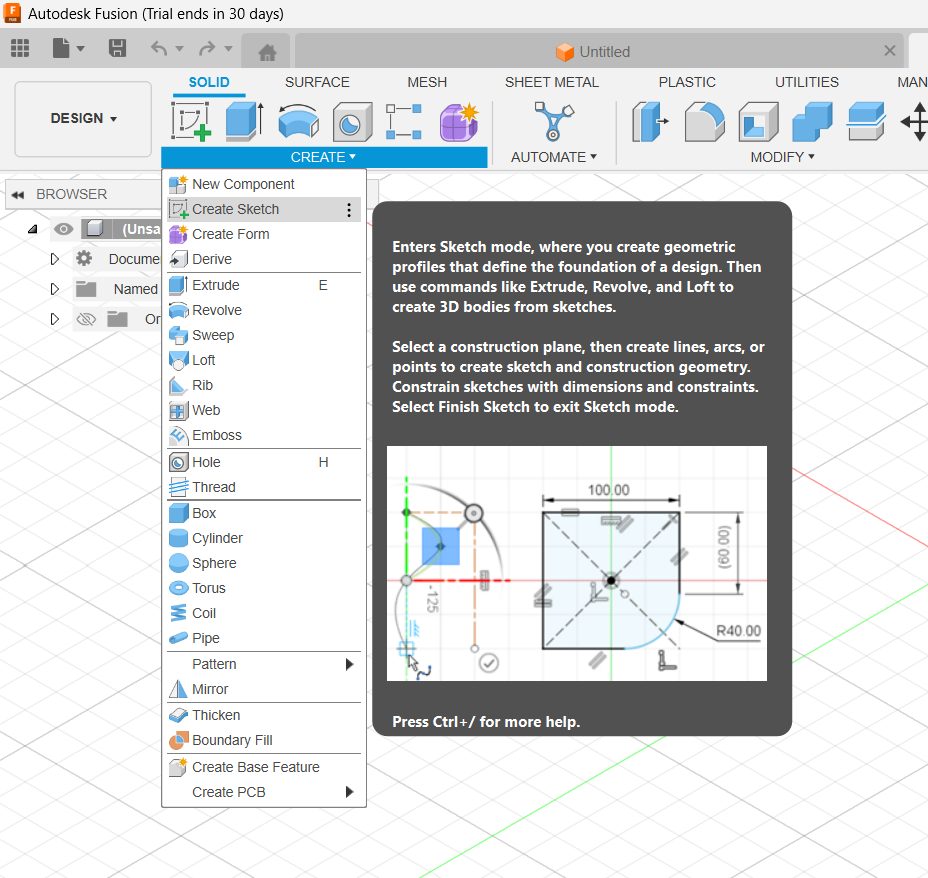Choose Create Sketch from the menu

[x=265, y=209]
